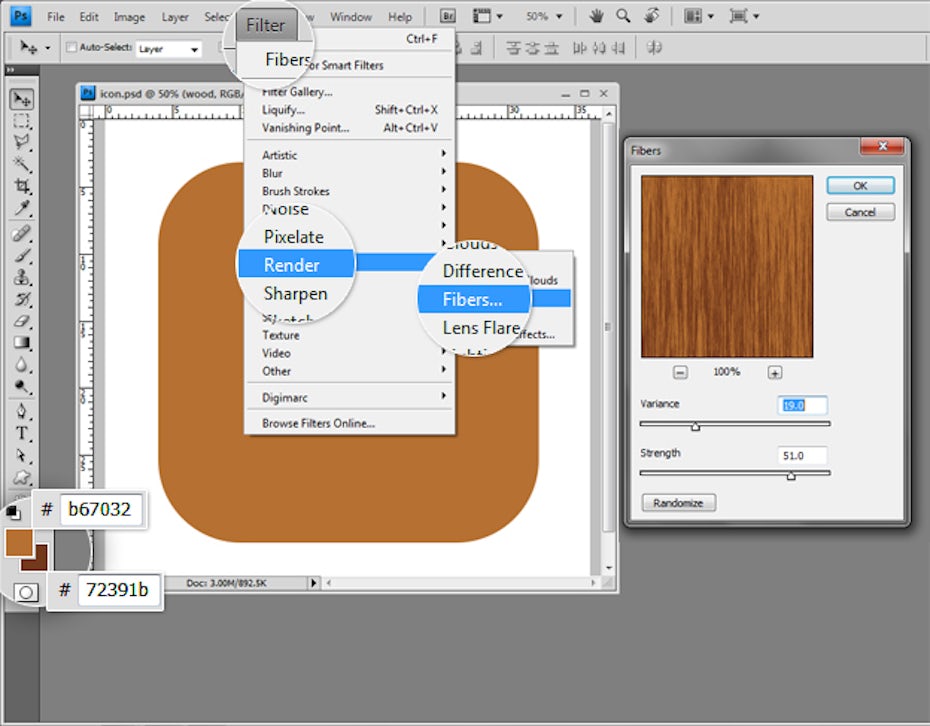The height and width of the screenshot is (726, 930).
Task: Reset default foreground and background colors
Action: coord(12,512)
